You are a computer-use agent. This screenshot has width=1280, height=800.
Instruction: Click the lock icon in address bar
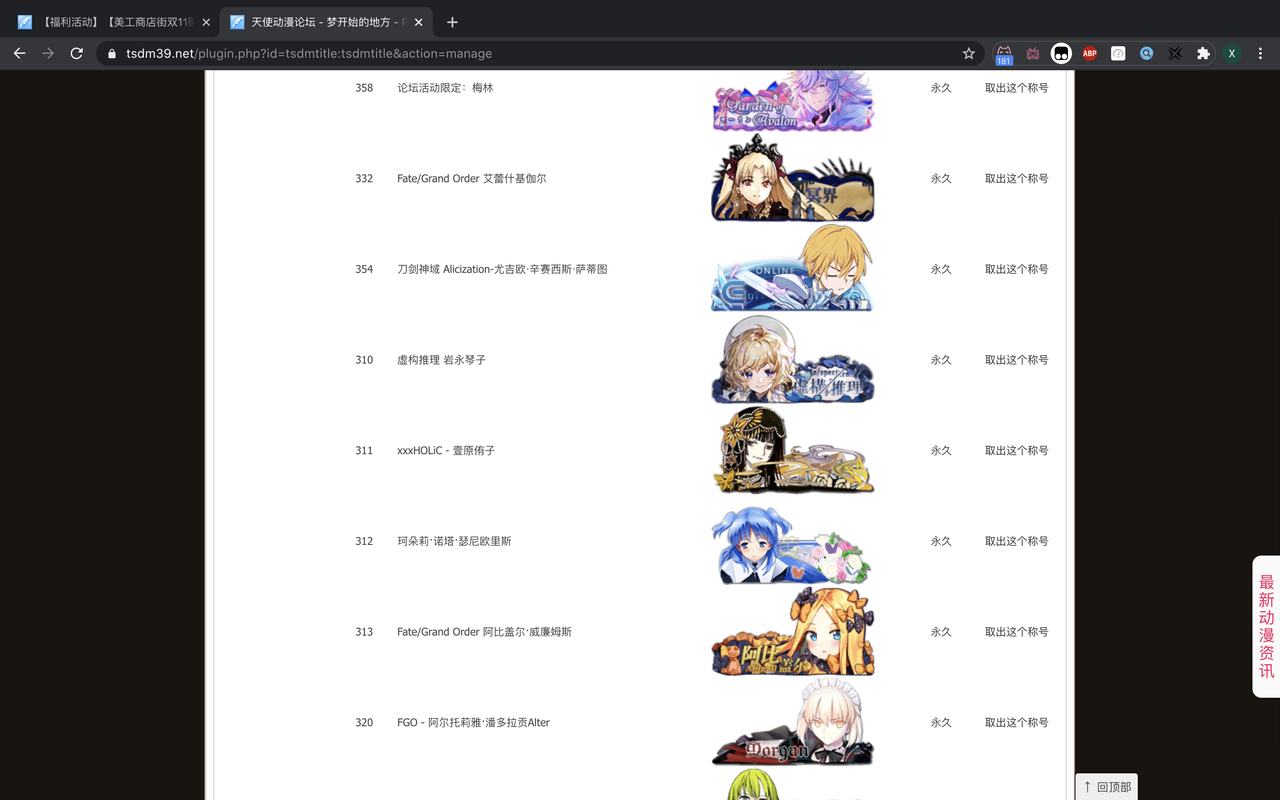(112, 53)
